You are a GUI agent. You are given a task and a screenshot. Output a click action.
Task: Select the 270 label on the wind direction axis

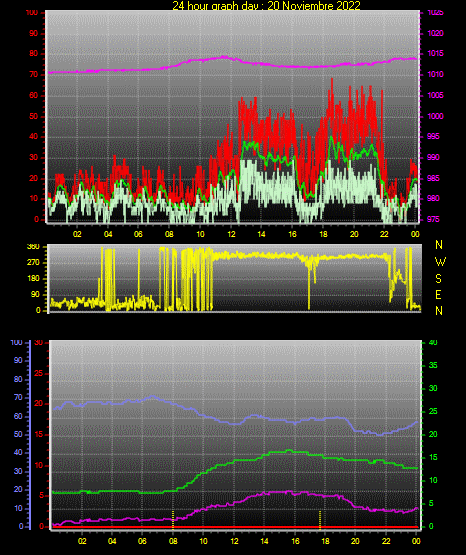[x=33, y=263]
